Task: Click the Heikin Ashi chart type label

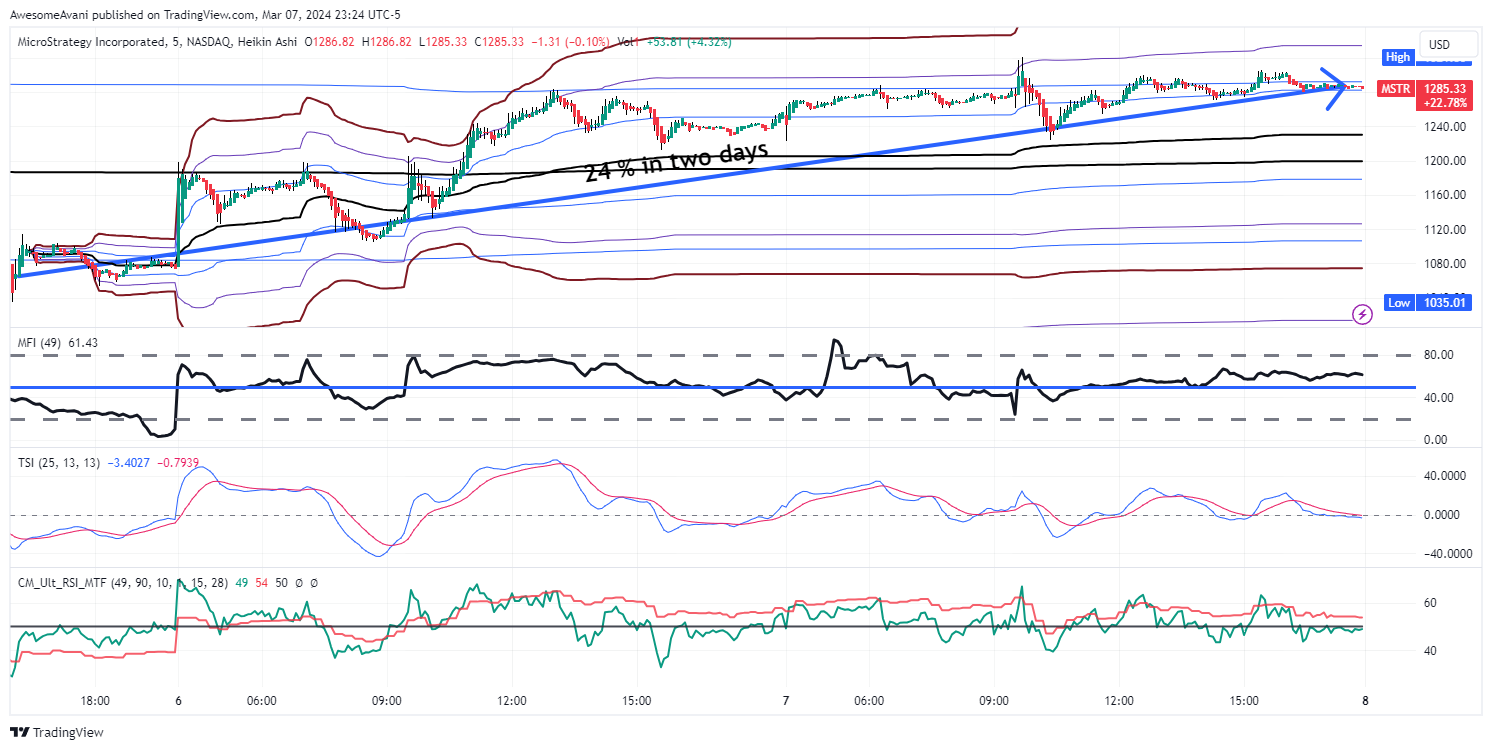Action: 269,42
